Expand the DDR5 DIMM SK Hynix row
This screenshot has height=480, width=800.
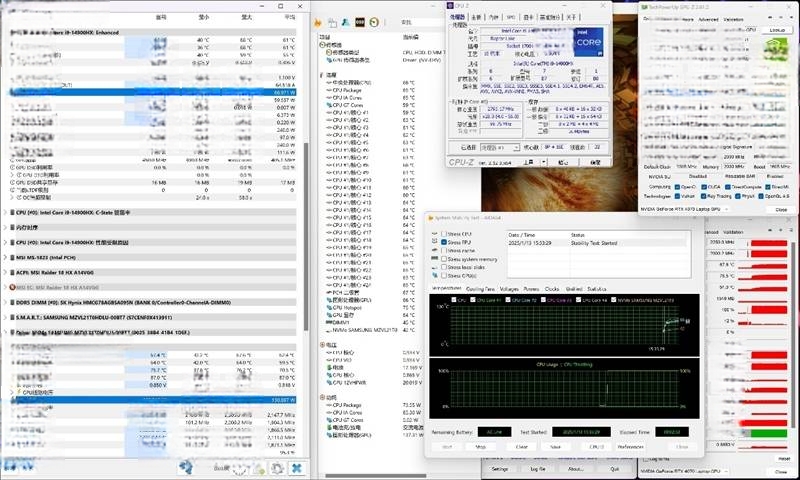point(5,302)
